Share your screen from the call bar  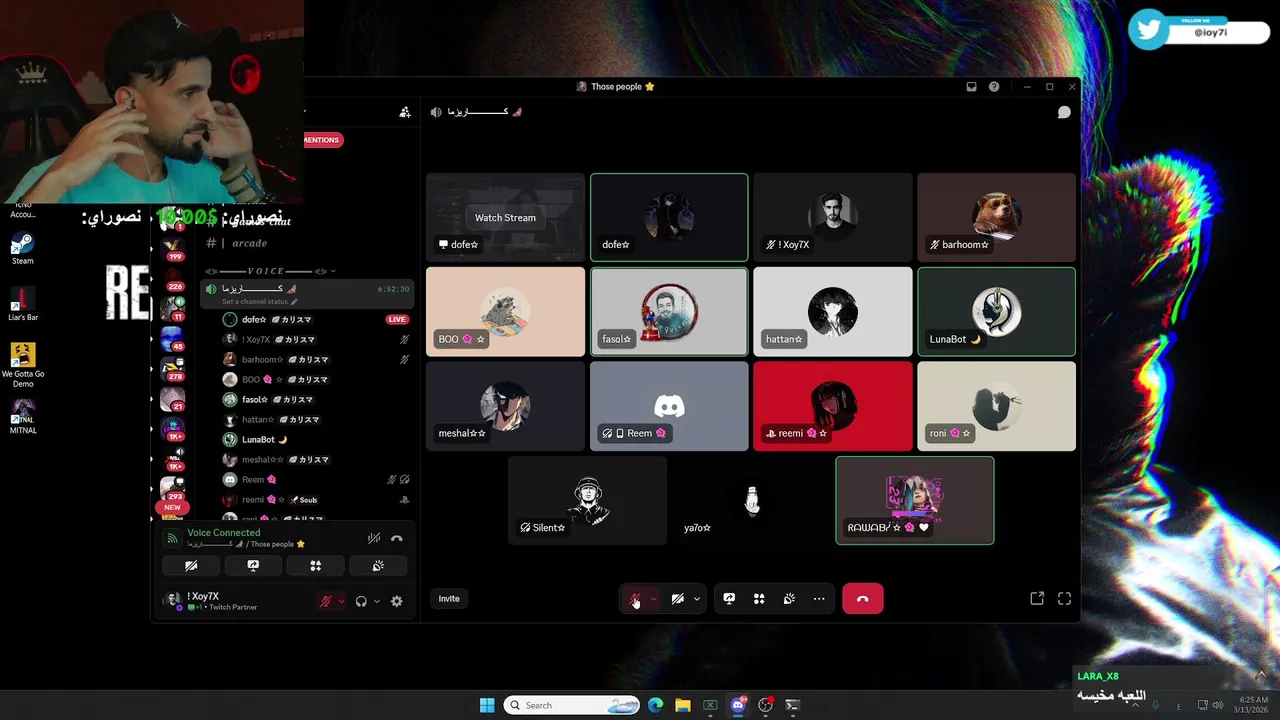point(729,599)
